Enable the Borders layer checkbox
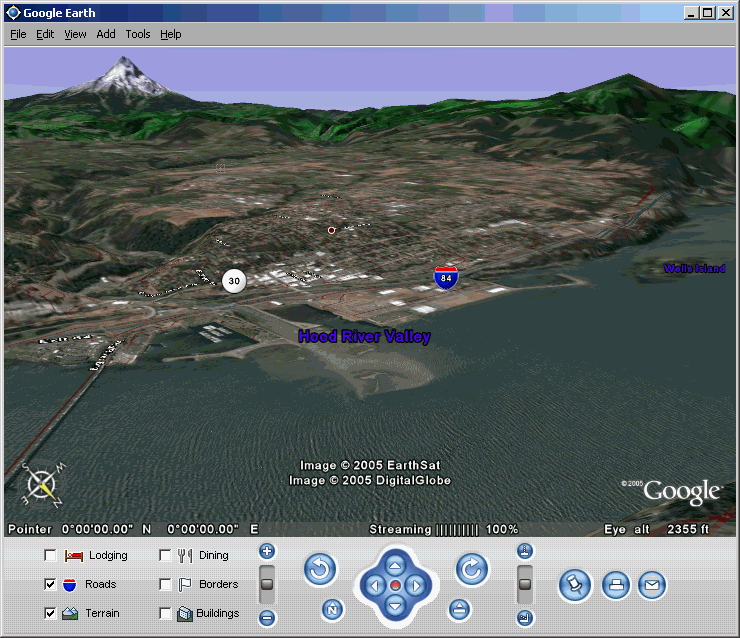This screenshot has width=740, height=638. pyautogui.click(x=165, y=584)
